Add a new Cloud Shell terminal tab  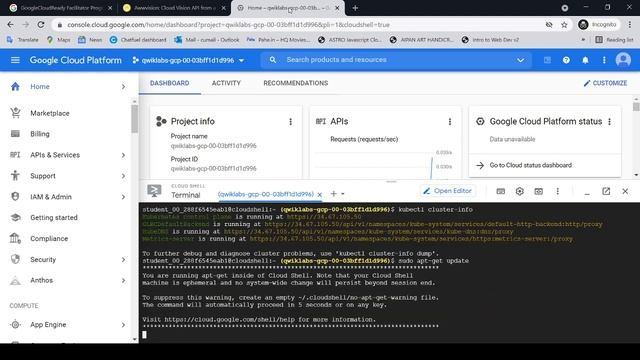333,193
